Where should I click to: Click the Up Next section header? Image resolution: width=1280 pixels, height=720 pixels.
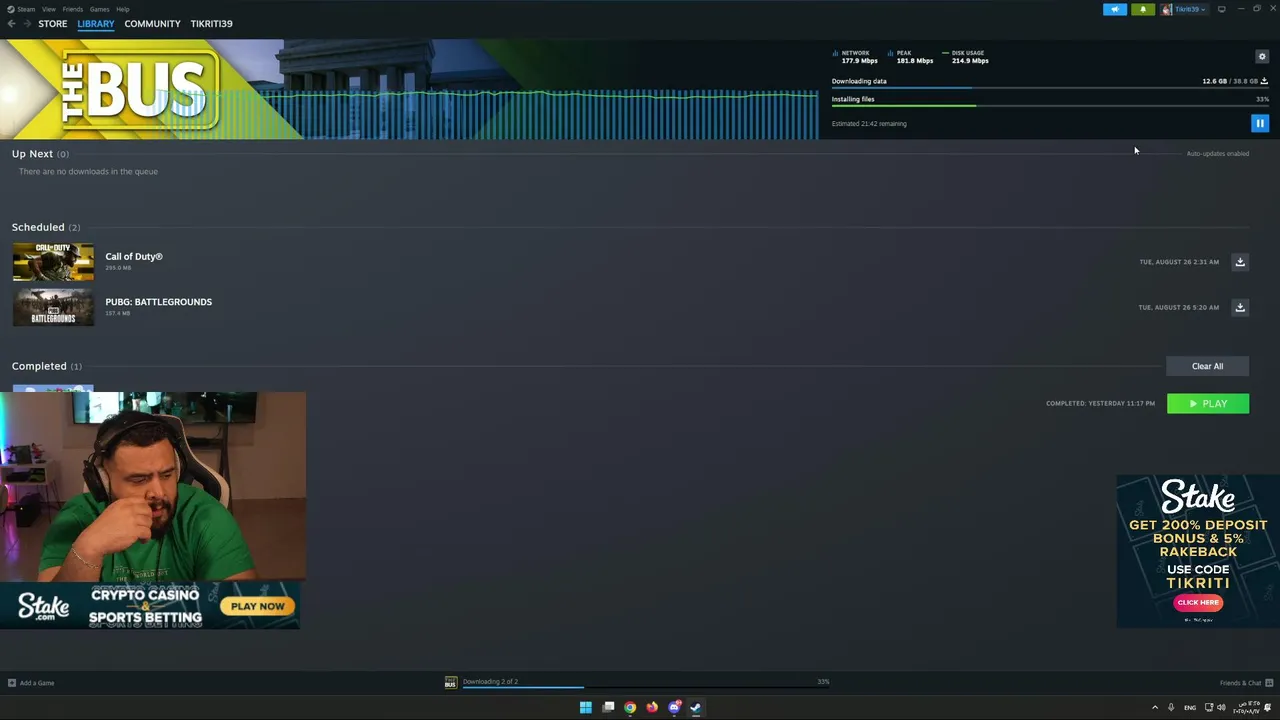40,154
